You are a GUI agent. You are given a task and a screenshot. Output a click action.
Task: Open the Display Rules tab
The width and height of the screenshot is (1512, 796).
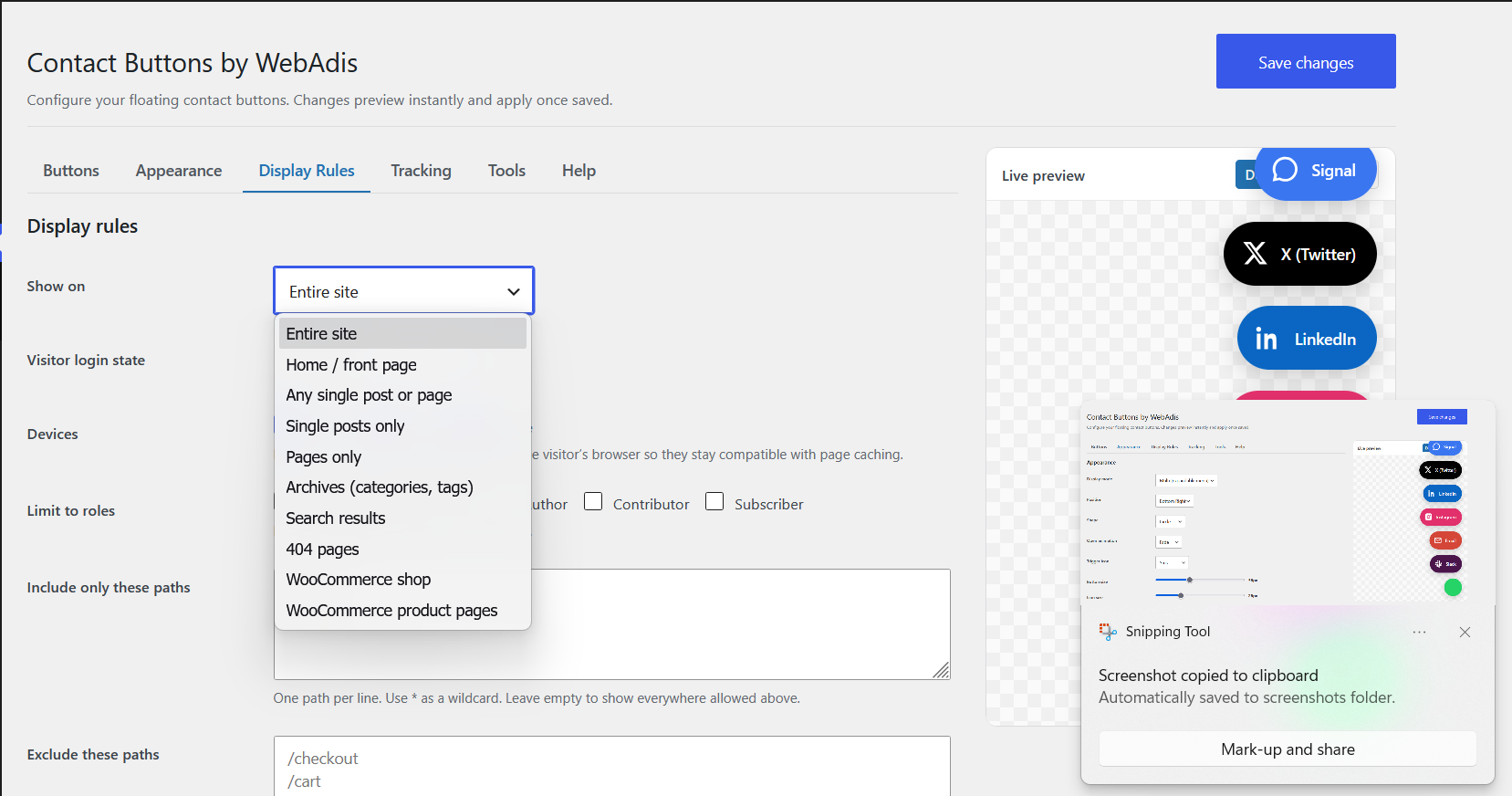(307, 171)
